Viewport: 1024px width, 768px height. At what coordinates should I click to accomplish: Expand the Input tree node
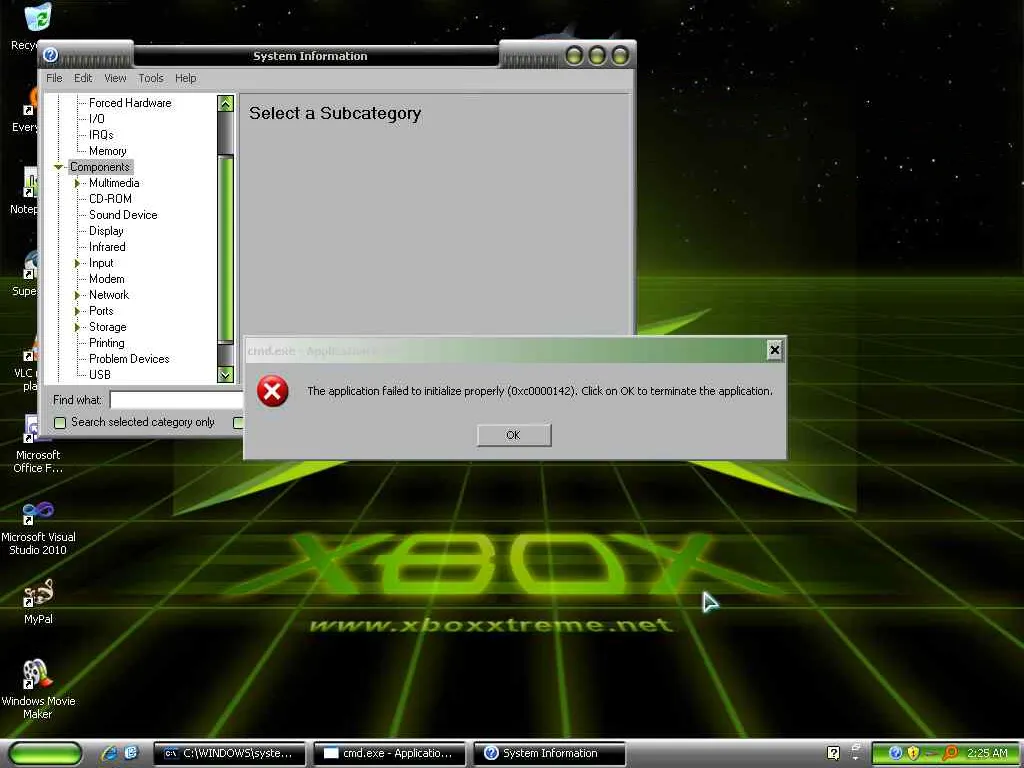click(77, 263)
